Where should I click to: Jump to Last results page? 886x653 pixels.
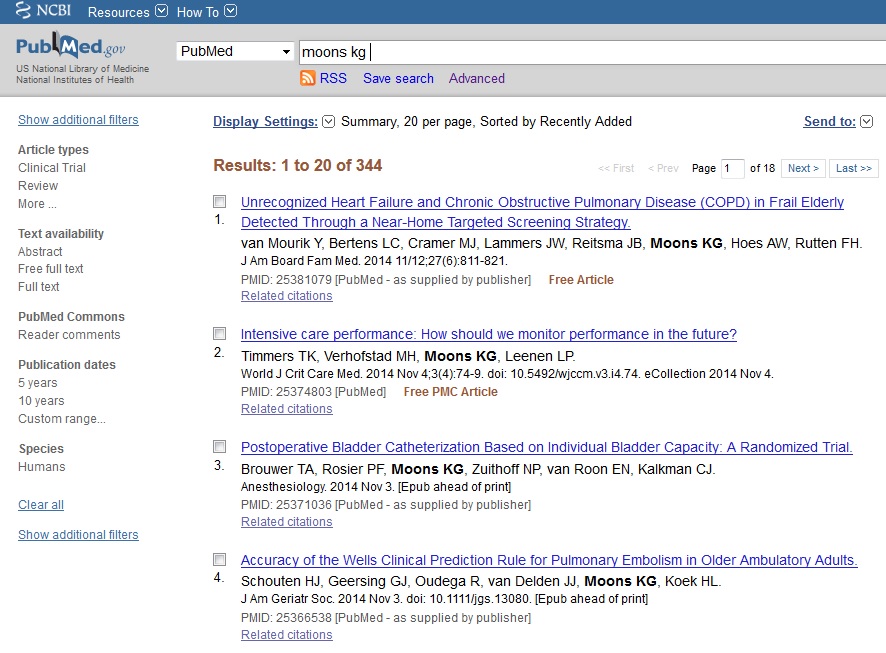click(853, 168)
